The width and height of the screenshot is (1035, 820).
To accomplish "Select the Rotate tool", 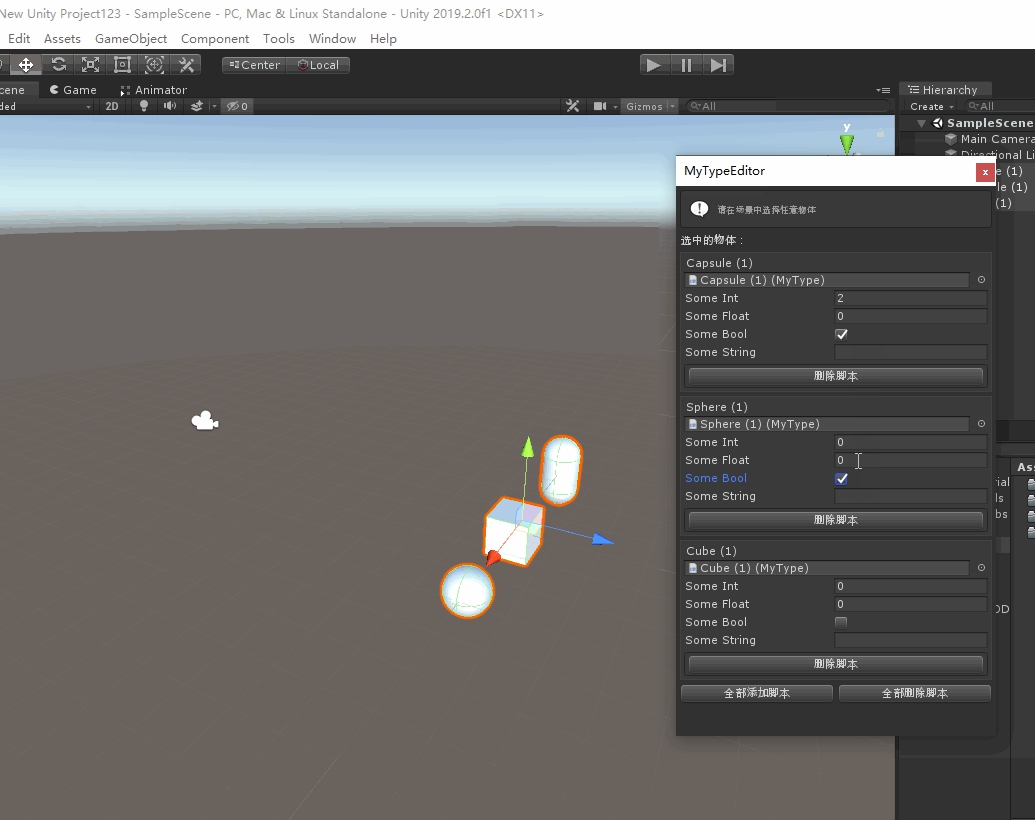I will [x=58, y=65].
